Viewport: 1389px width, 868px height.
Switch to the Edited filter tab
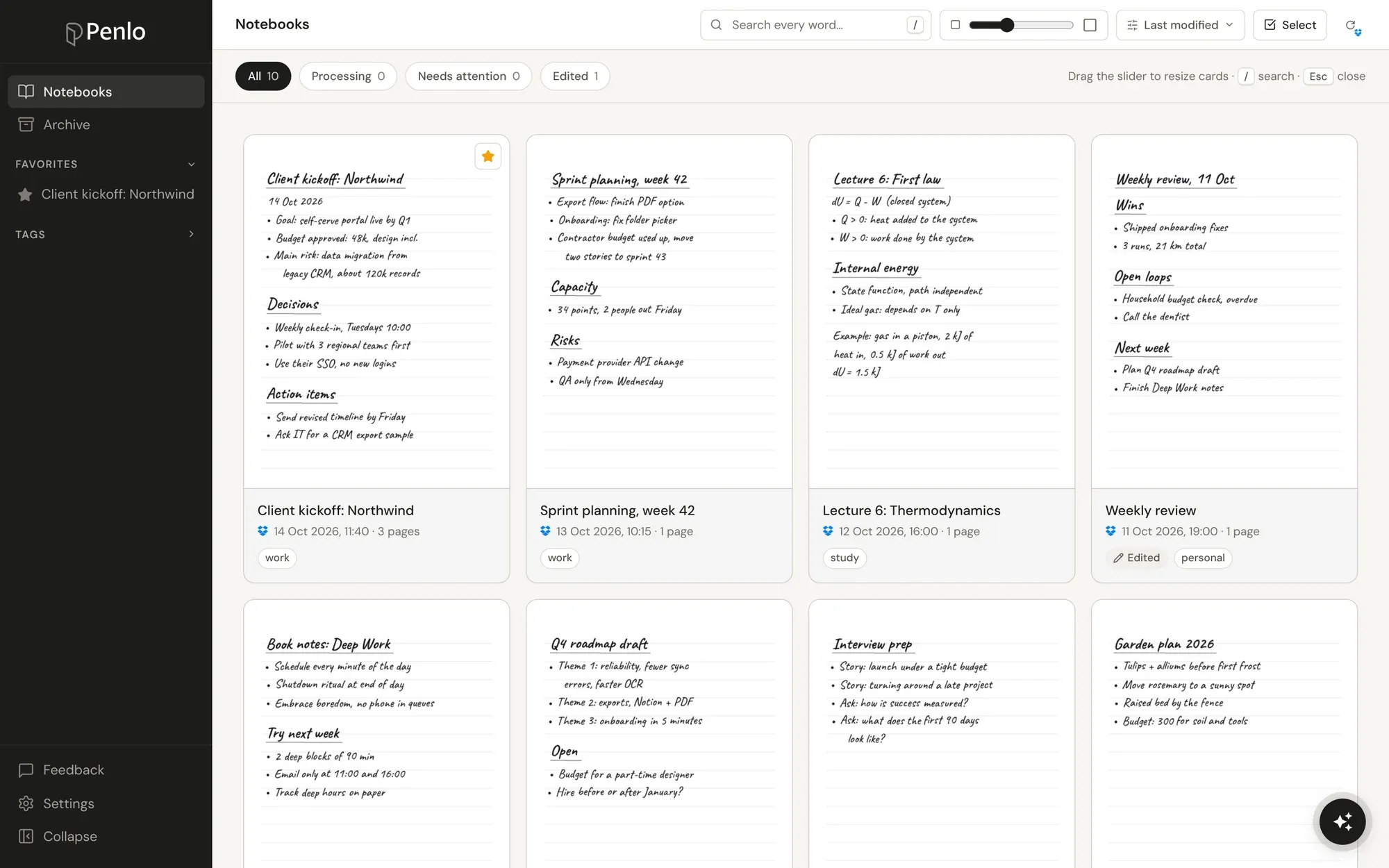click(575, 76)
